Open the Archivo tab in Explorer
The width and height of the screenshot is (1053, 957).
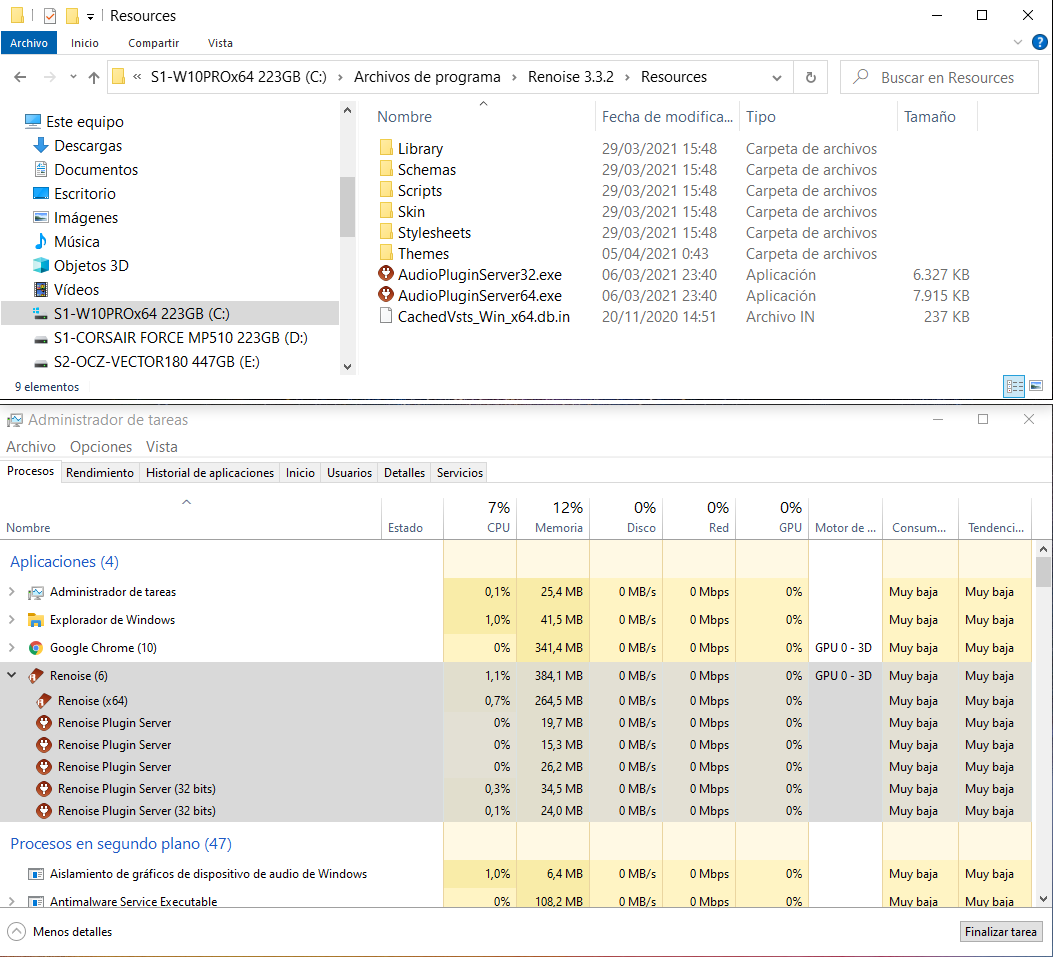29,43
